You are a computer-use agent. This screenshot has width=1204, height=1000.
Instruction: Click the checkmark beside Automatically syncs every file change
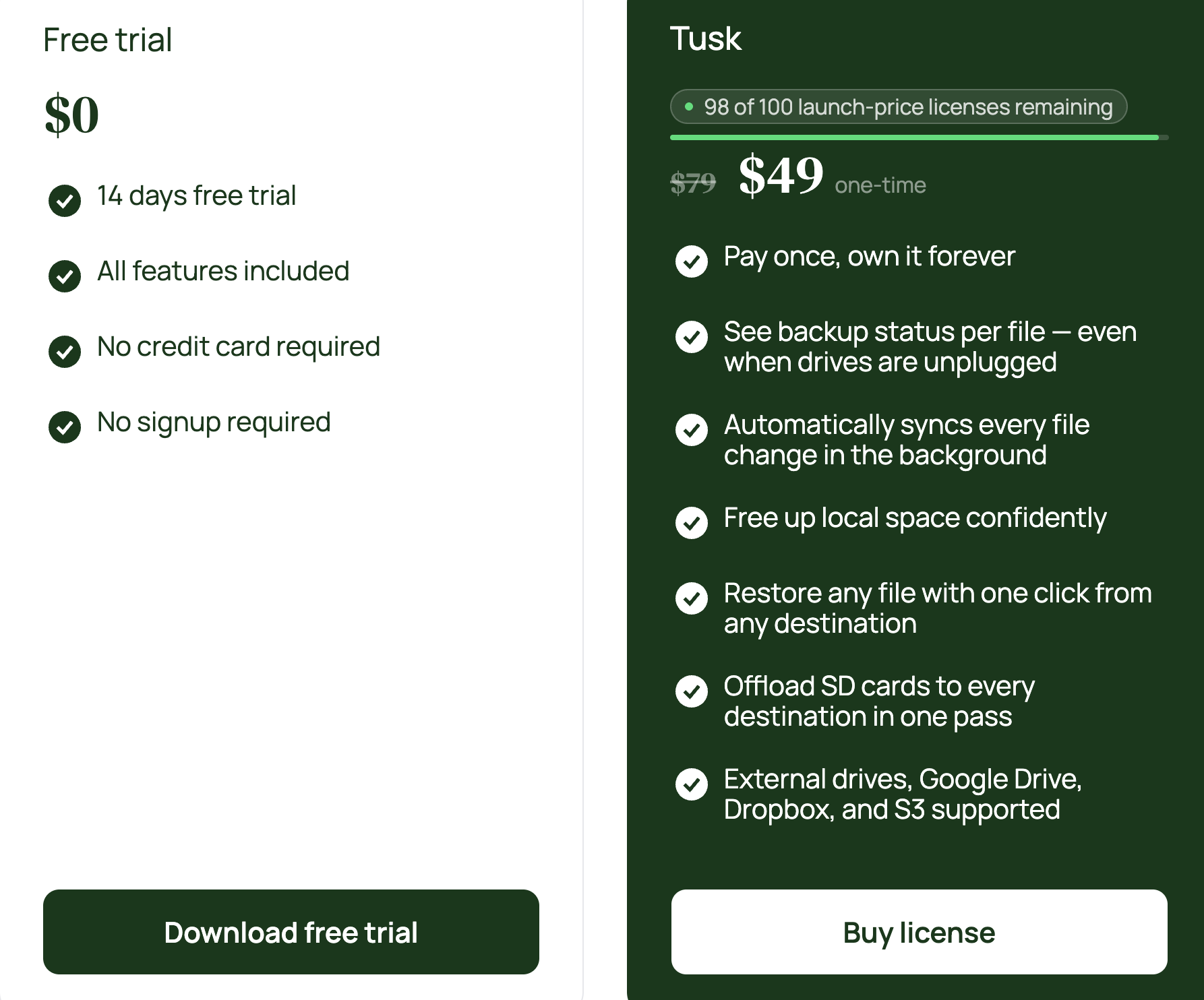click(692, 430)
